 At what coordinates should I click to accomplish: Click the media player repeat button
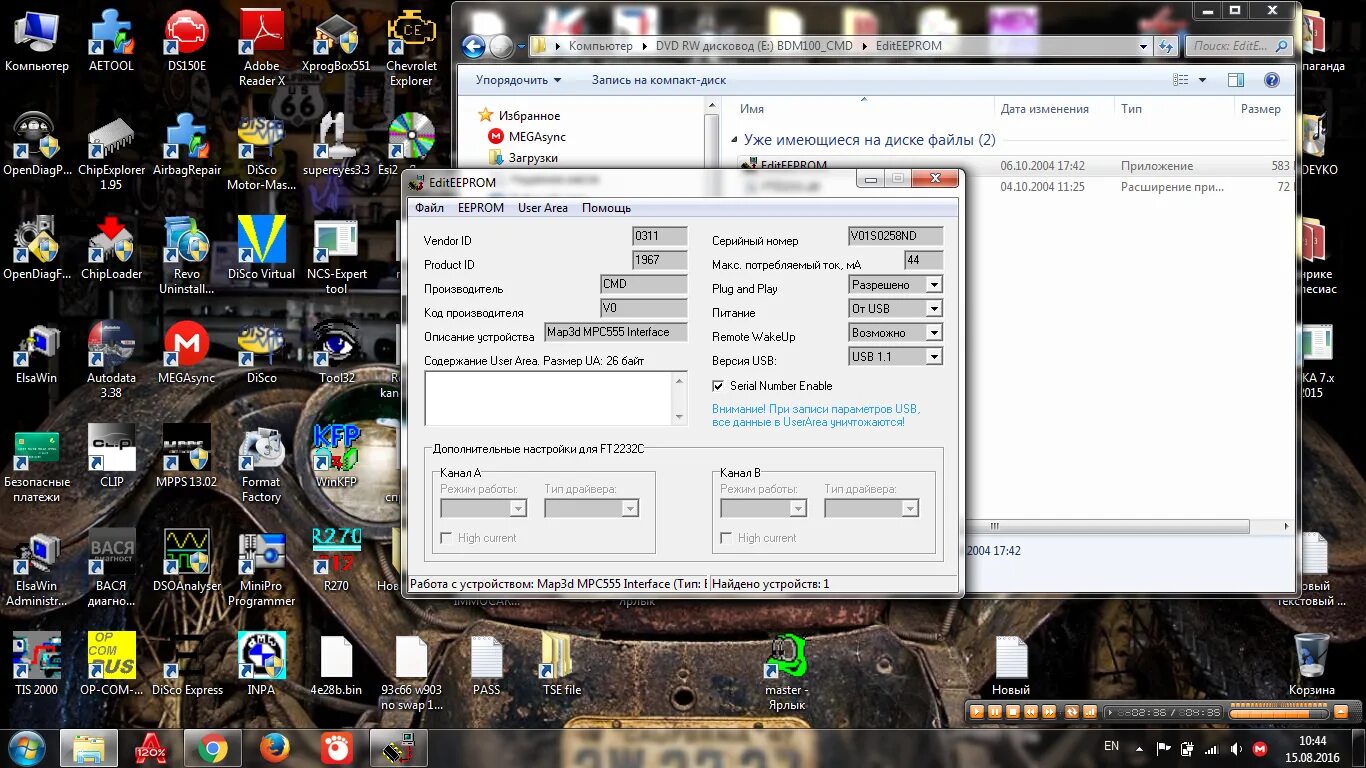click(1072, 712)
